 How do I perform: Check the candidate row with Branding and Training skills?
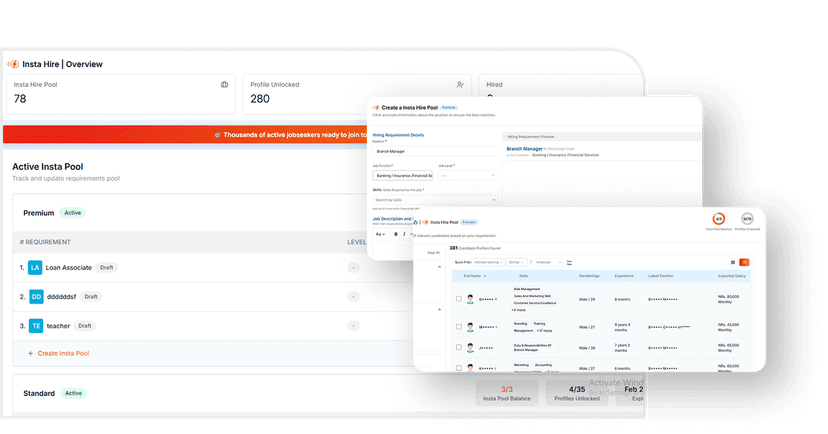pos(458,327)
